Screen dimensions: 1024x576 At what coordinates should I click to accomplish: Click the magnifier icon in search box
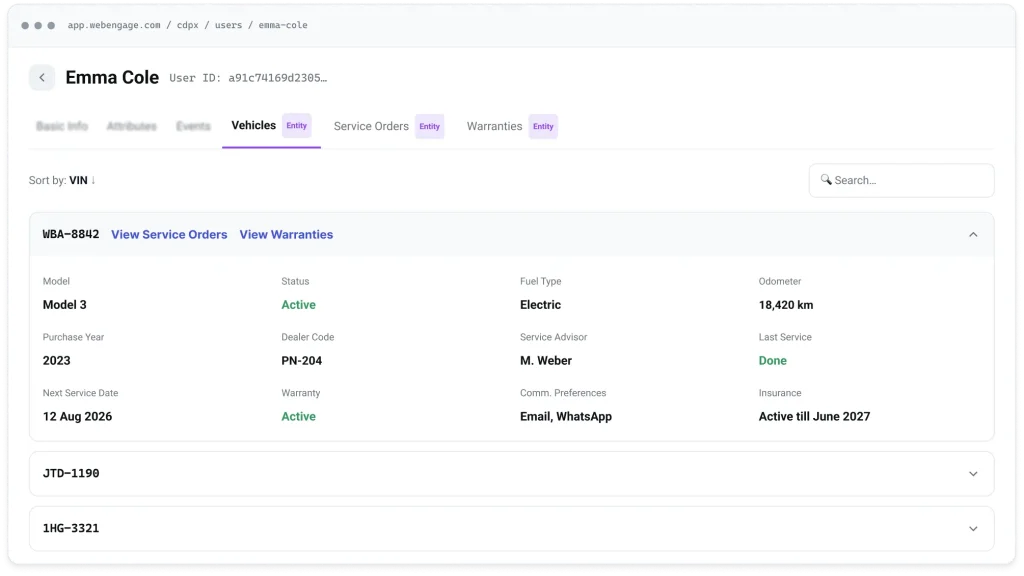pyautogui.click(x=825, y=180)
